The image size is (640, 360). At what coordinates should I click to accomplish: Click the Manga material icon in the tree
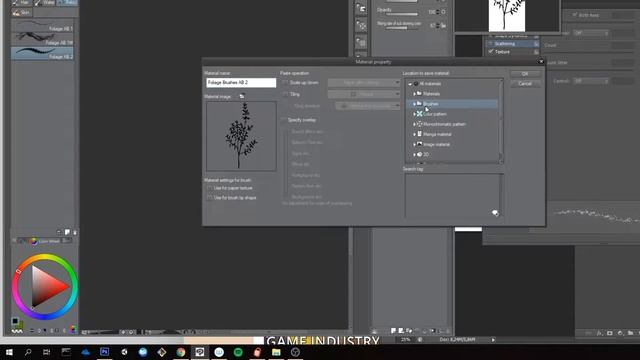(419, 134)
